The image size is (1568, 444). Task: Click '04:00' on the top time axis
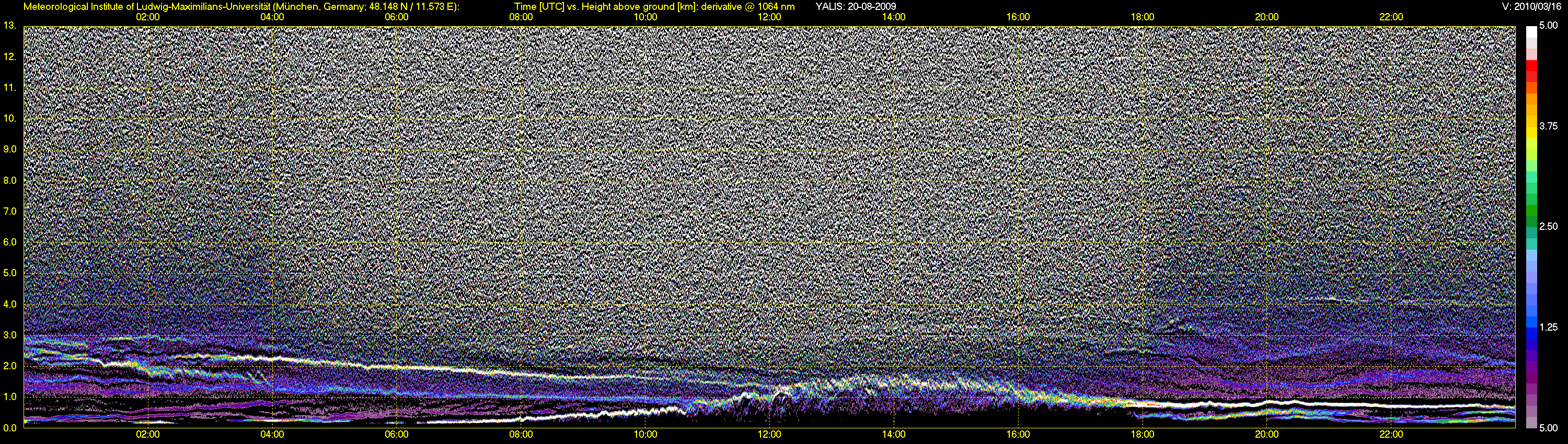272,17
